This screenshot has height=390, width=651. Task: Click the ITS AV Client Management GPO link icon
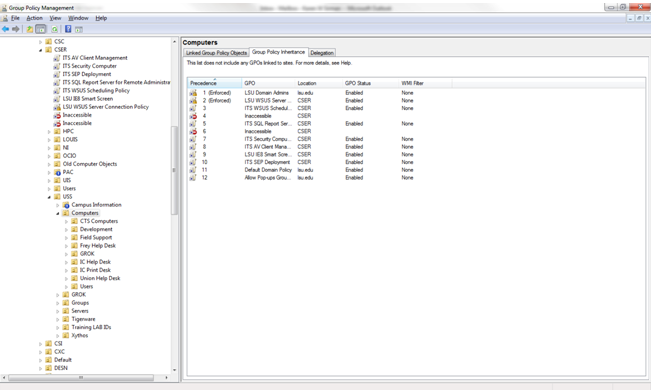(57, 58)
